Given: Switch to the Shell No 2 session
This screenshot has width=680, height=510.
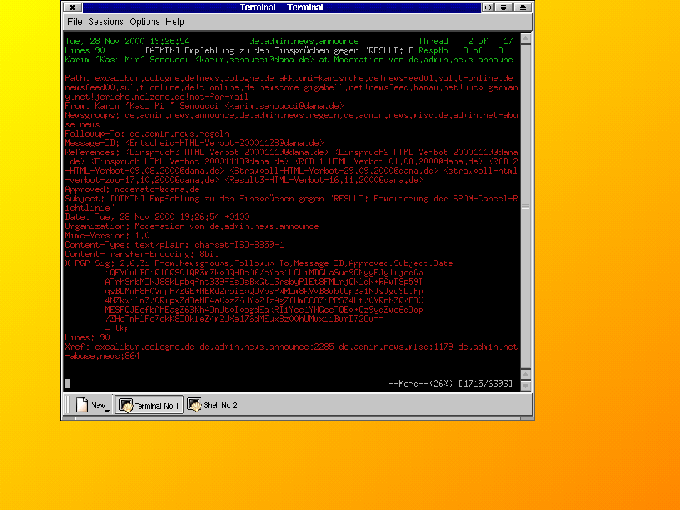Looking at the screenshot, I should (213, 405).
